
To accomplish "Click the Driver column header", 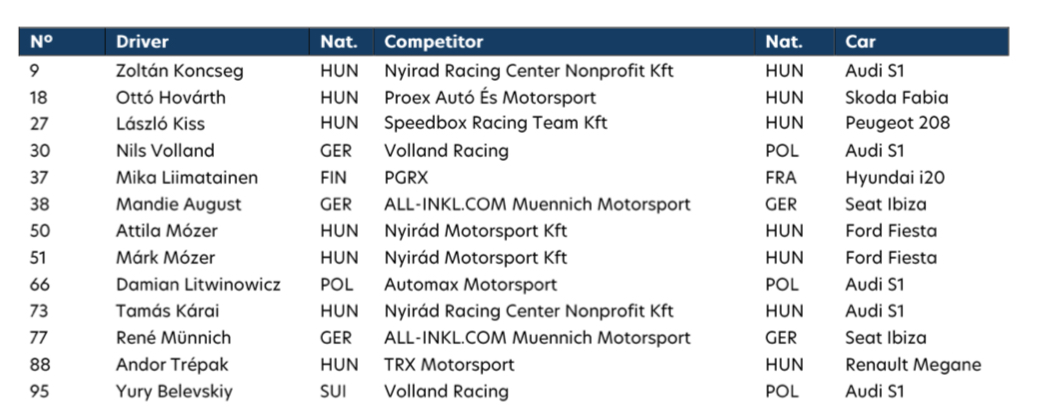I will click(142, 42).
